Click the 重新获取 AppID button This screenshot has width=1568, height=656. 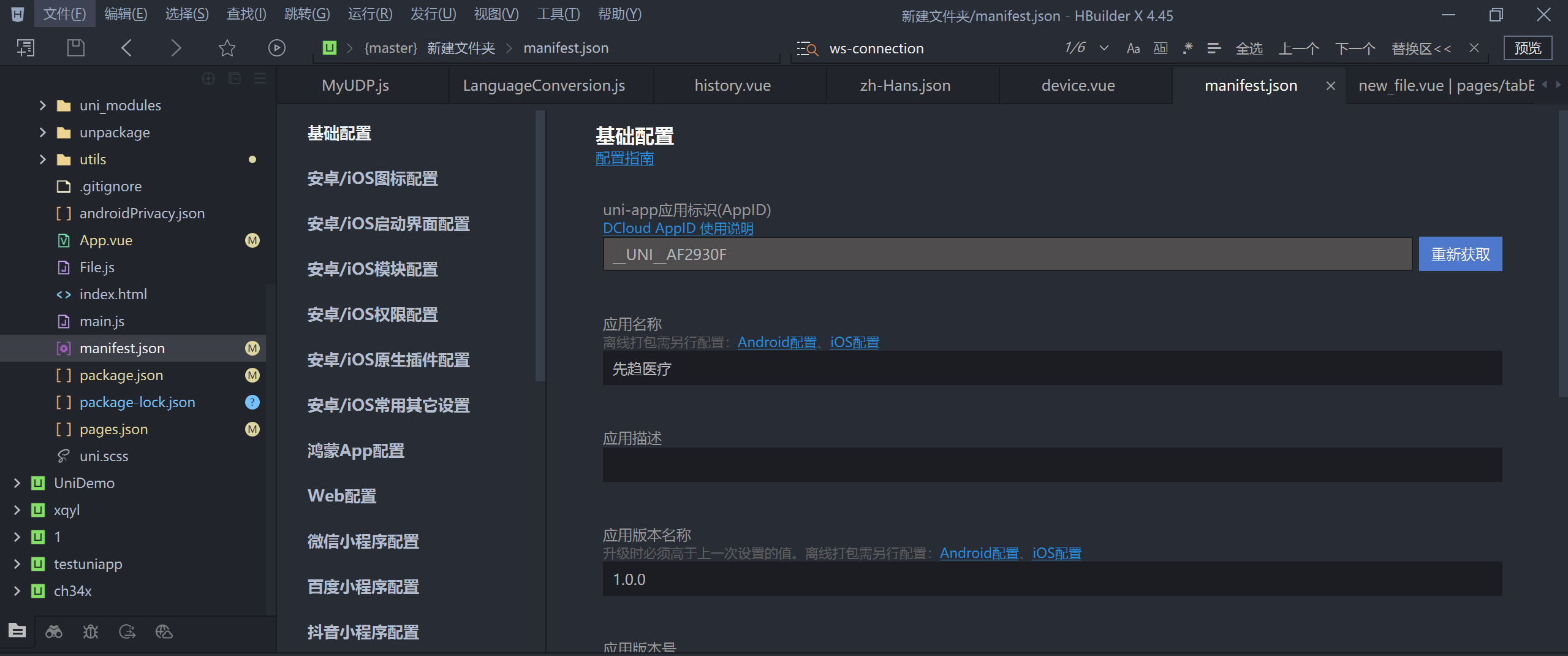1460,253
